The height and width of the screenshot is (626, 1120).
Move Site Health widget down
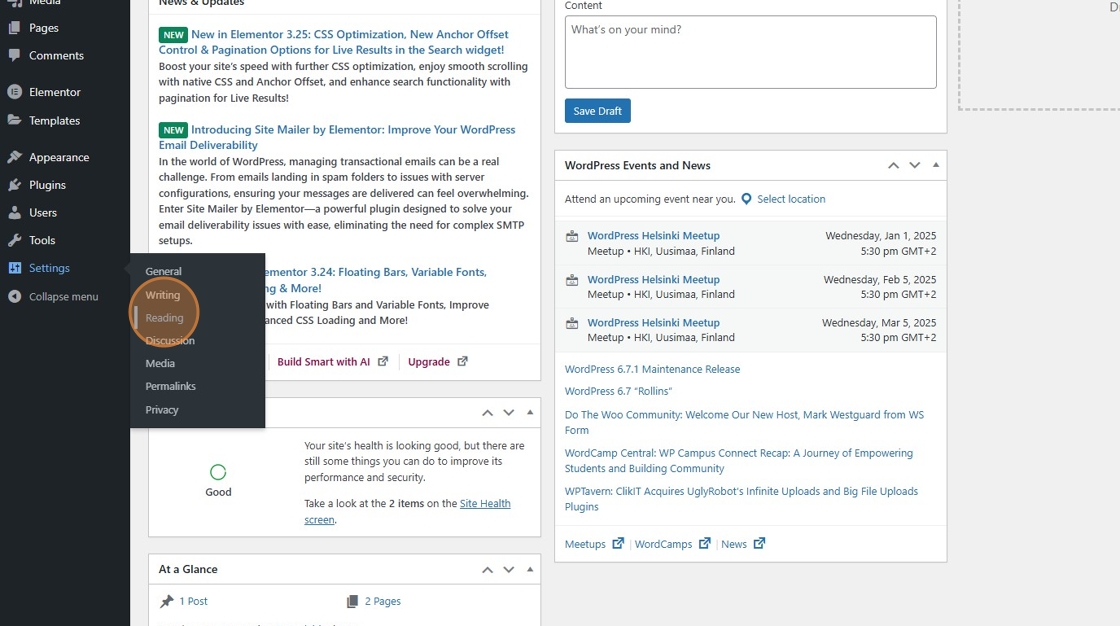[509, 412]
